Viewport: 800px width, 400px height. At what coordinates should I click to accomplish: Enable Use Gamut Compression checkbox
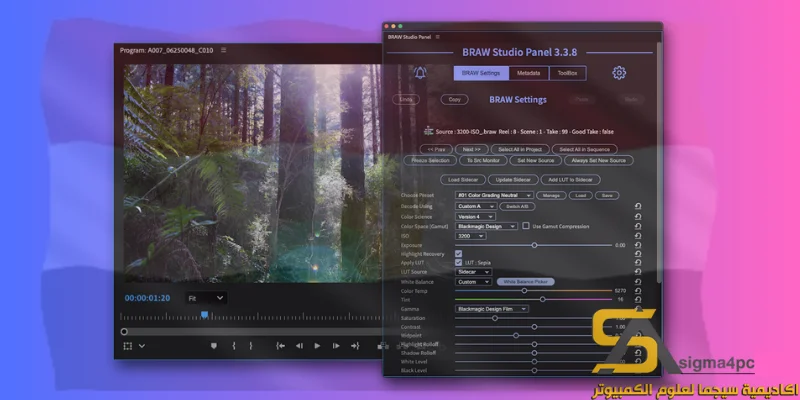click(x=526, y=226)
